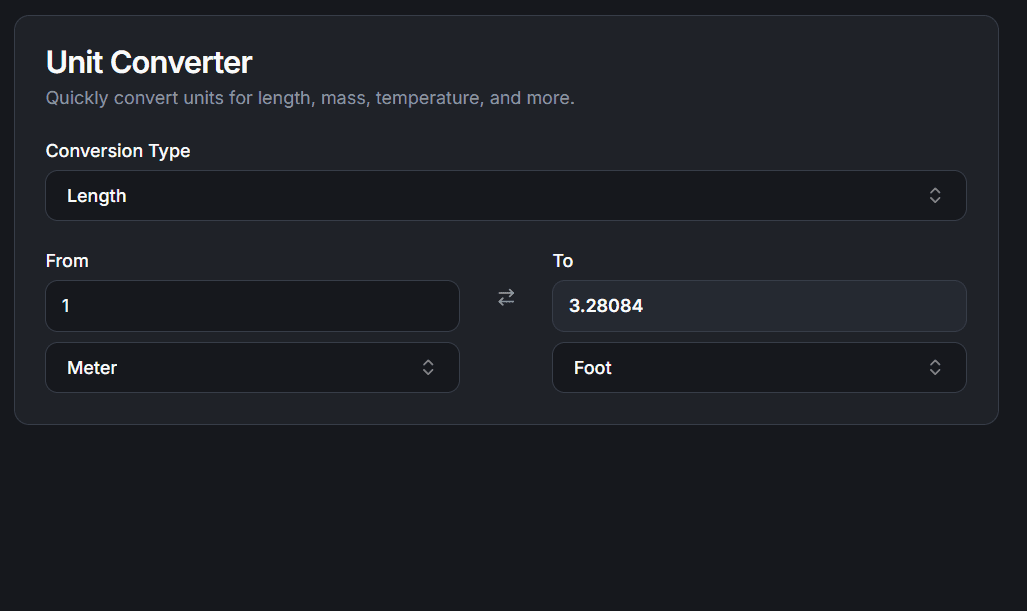
Task: Select the "Length" text in the type selector
Action: point(97,196)
